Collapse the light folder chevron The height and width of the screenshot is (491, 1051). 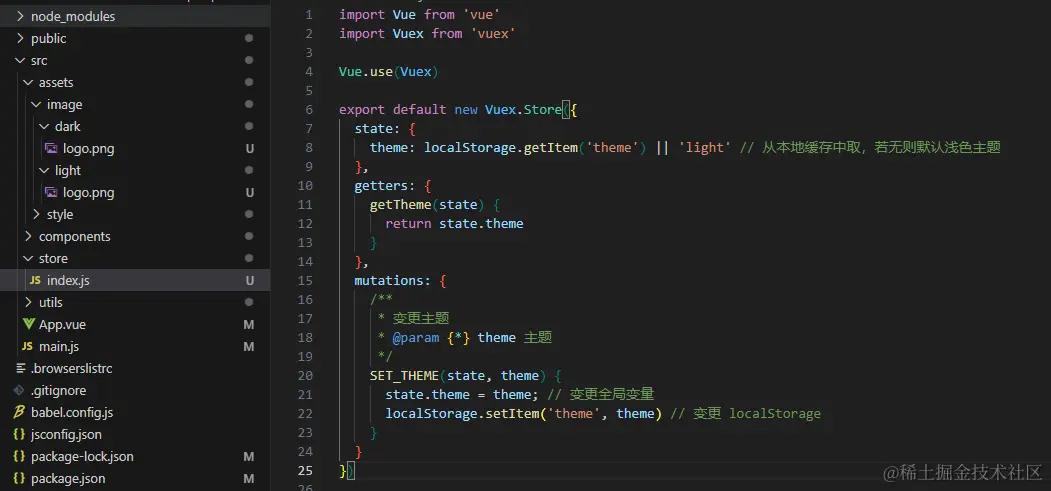[x=44, y=171]
